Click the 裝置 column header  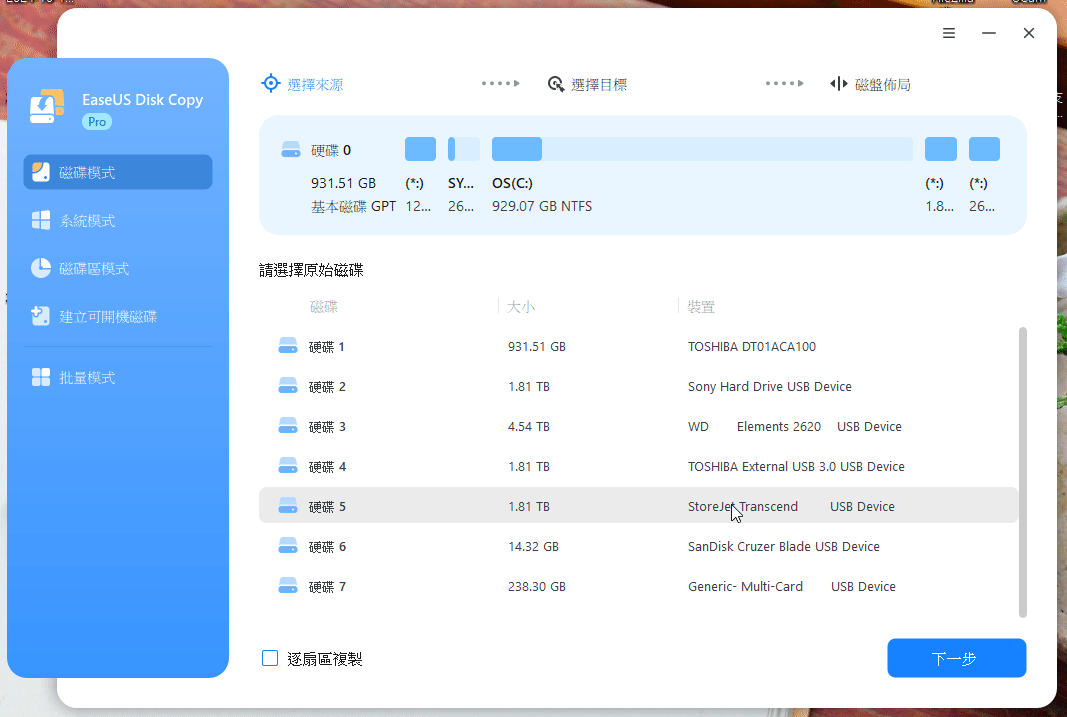(701, 307)
